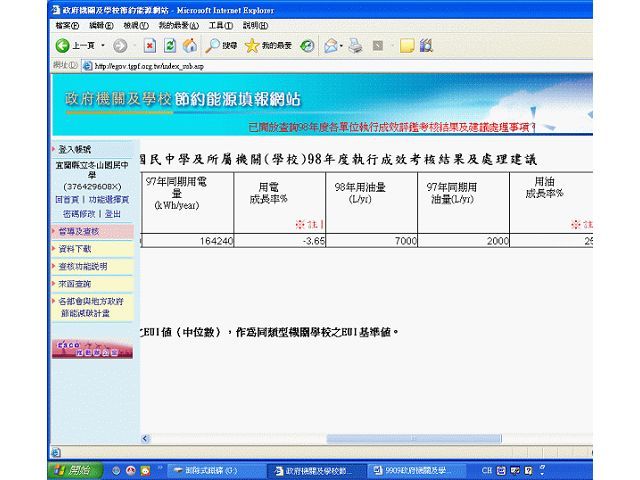
Task: Click the Print icon in toolbar
Action: (x=355, y=46)
